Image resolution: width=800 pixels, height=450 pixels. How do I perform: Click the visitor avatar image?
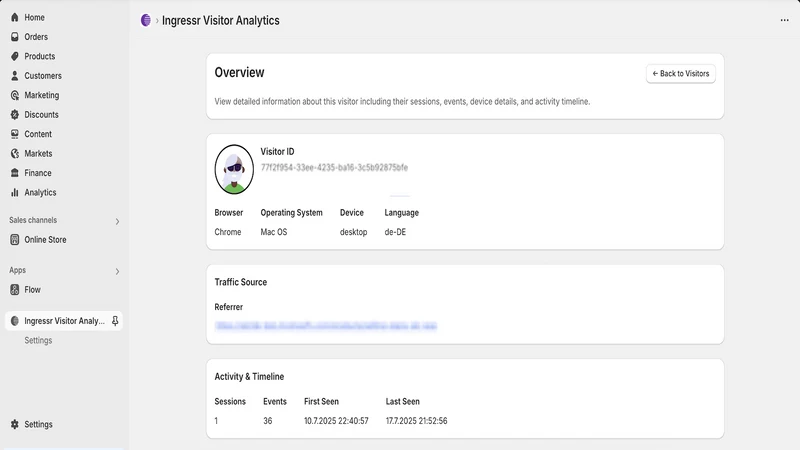[234, 169]
